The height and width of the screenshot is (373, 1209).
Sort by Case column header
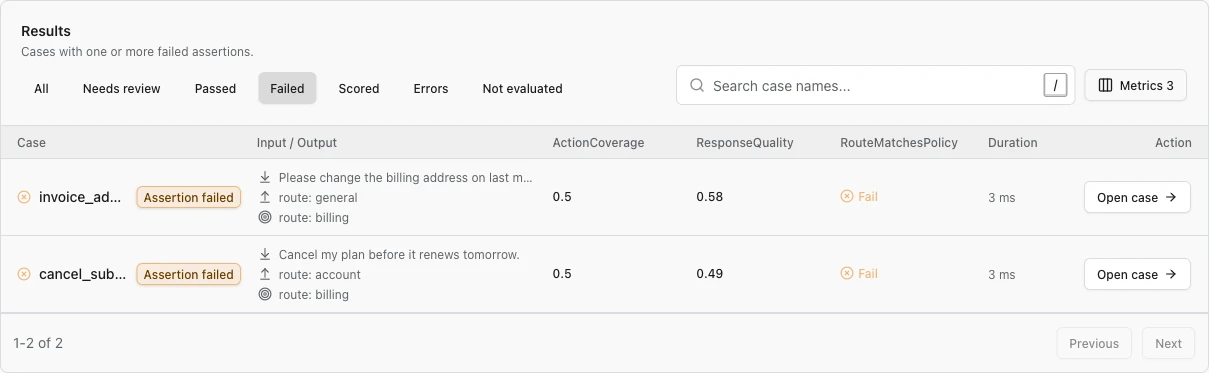(x=31, y=143)
